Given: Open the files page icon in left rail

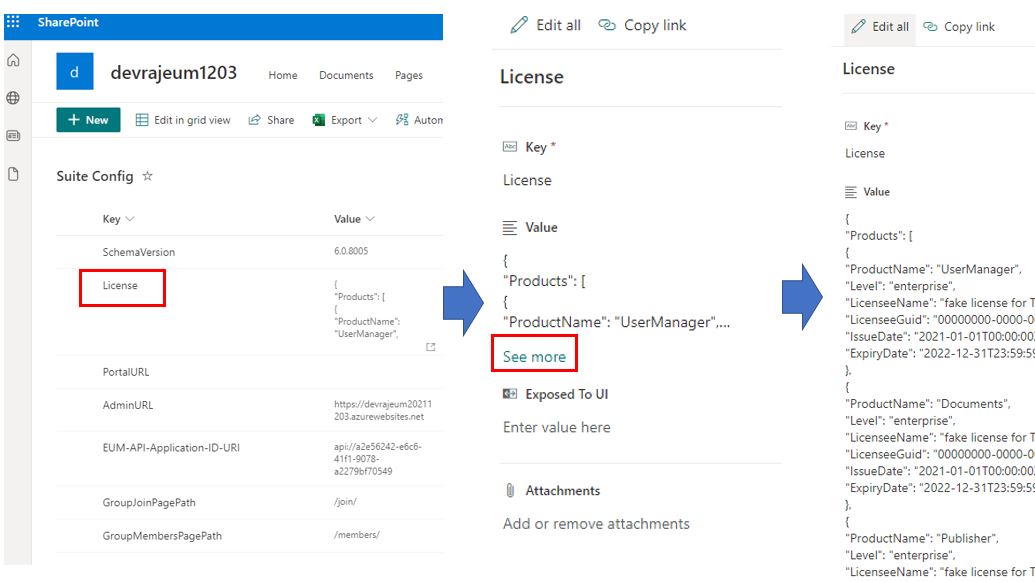Looking at the screenshot, I should click(13, 174).
